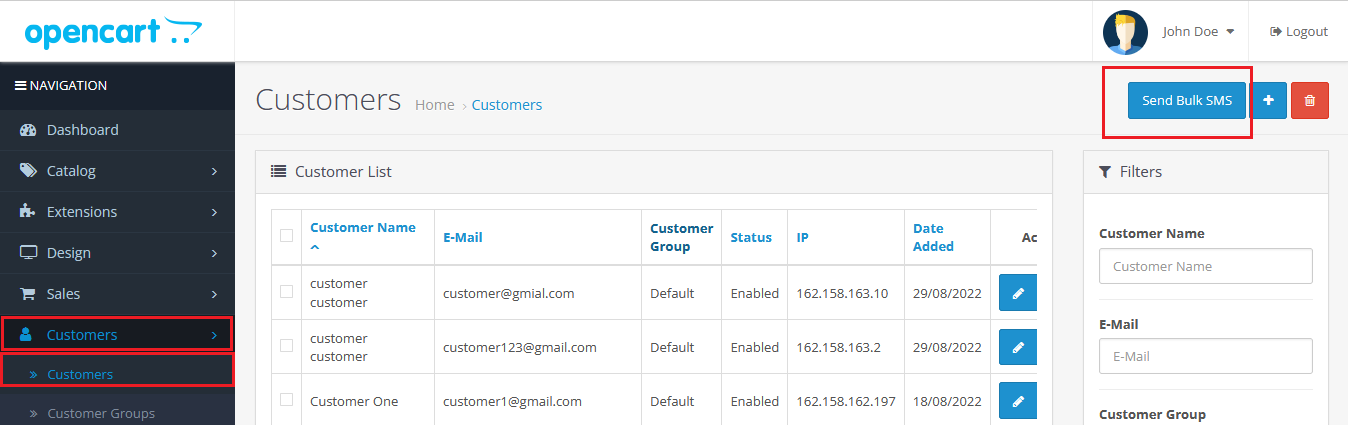The height and width of the screenshot is (425, 1348).
Task: Click the John Doe avatar picture
Action: tap(1125, 32)
